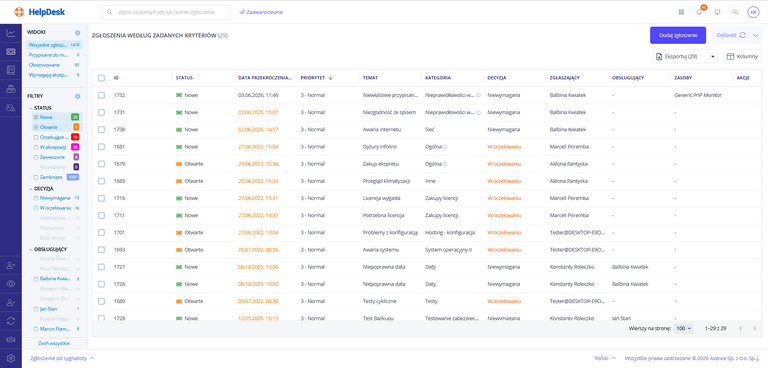Click the add-user icon in left sidebar
768x368 pixels.
coord(11,265)
